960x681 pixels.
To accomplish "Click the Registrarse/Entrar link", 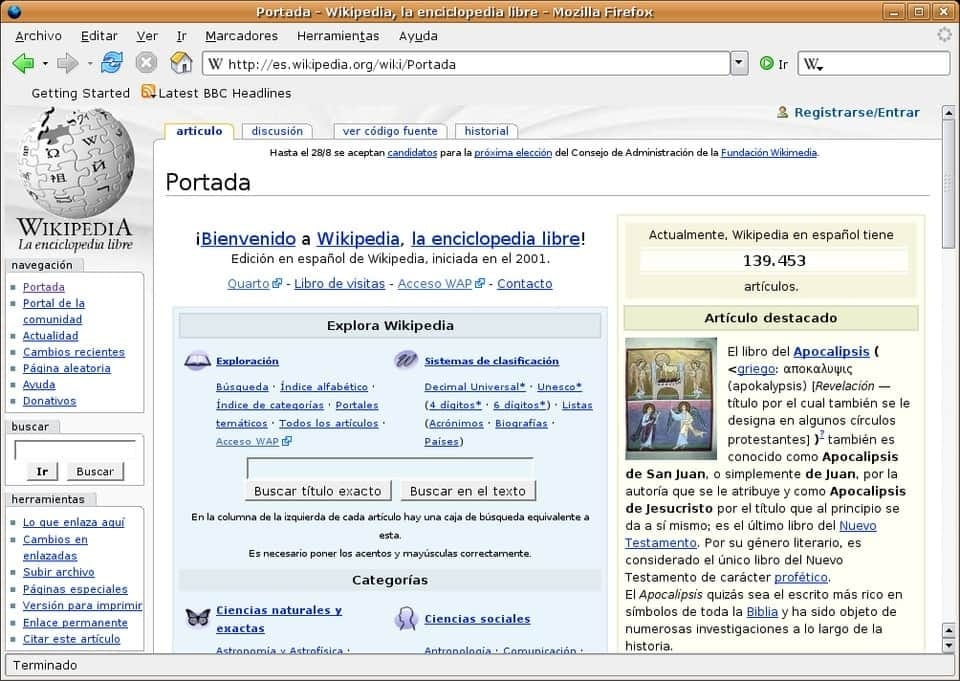I will (x=857, y=112).
